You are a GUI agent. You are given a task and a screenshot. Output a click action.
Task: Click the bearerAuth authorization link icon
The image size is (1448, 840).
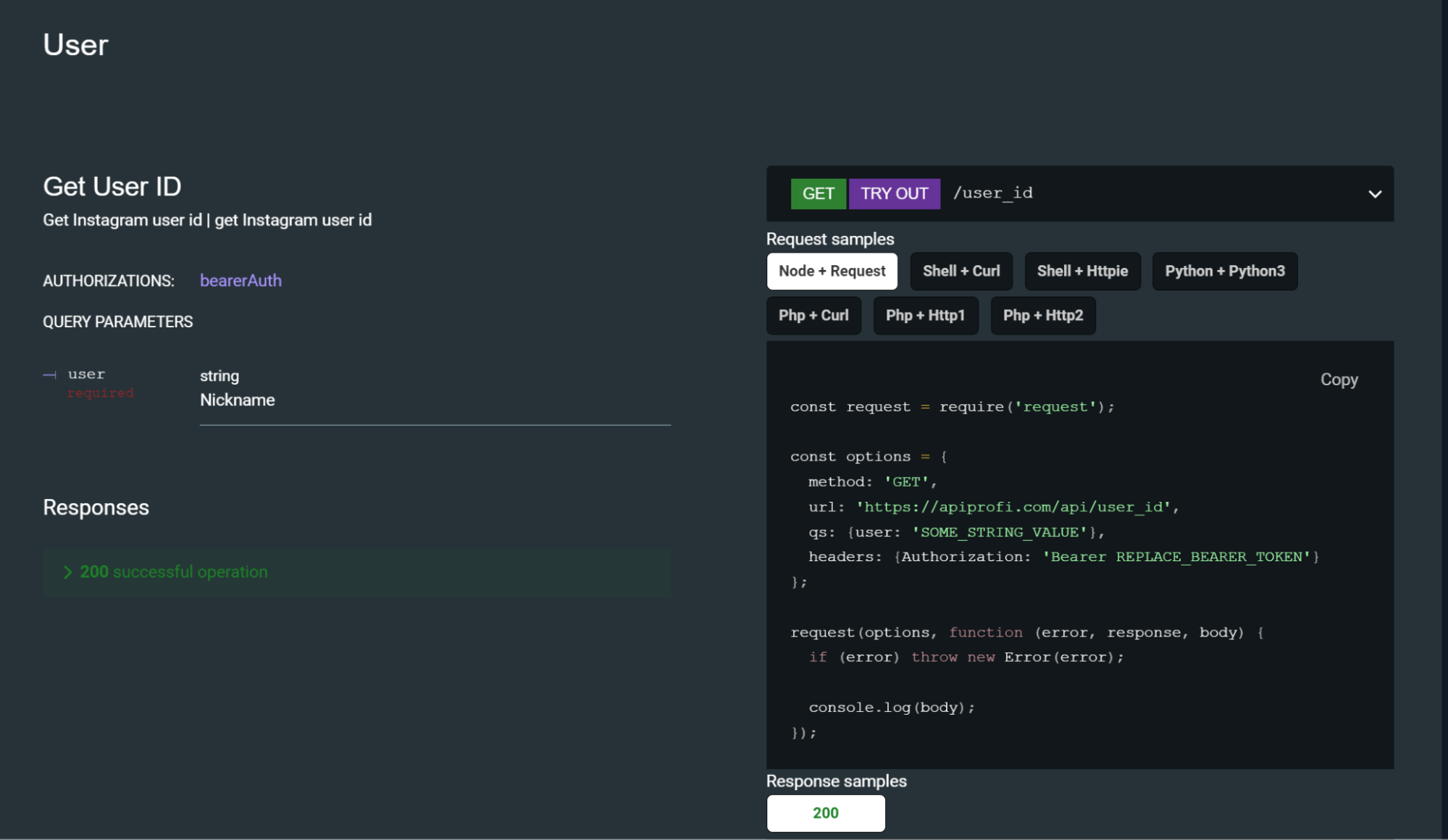pos(241,279)
